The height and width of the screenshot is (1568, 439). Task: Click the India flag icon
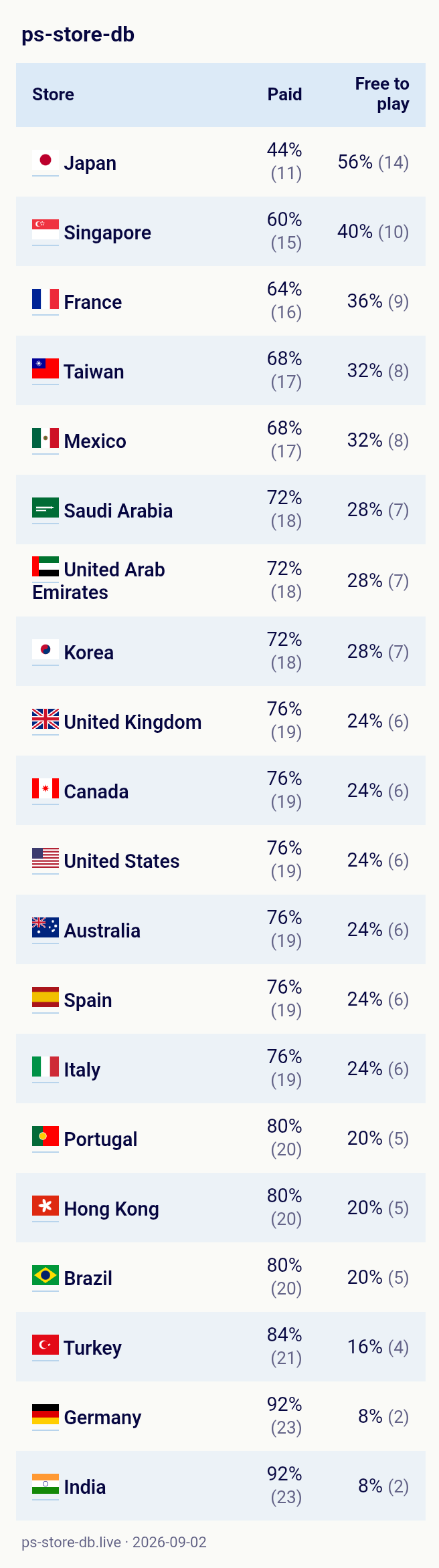[46, 1485]
